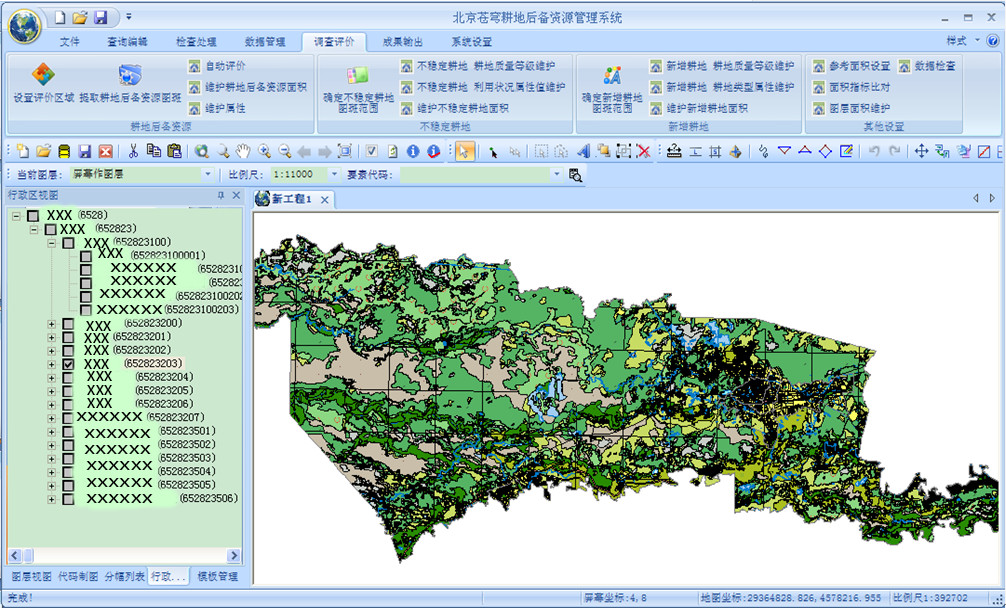Open the 图层视图 bottom panel tab
1006x608 pixels.
pos(31,577)
